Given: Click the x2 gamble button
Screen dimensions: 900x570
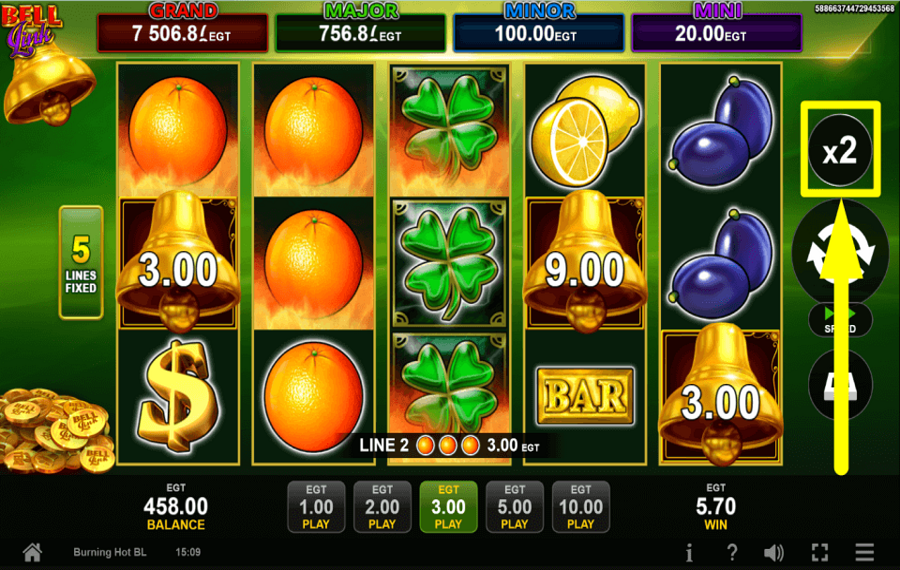Looking at the screenshot, I should (840, 150).
